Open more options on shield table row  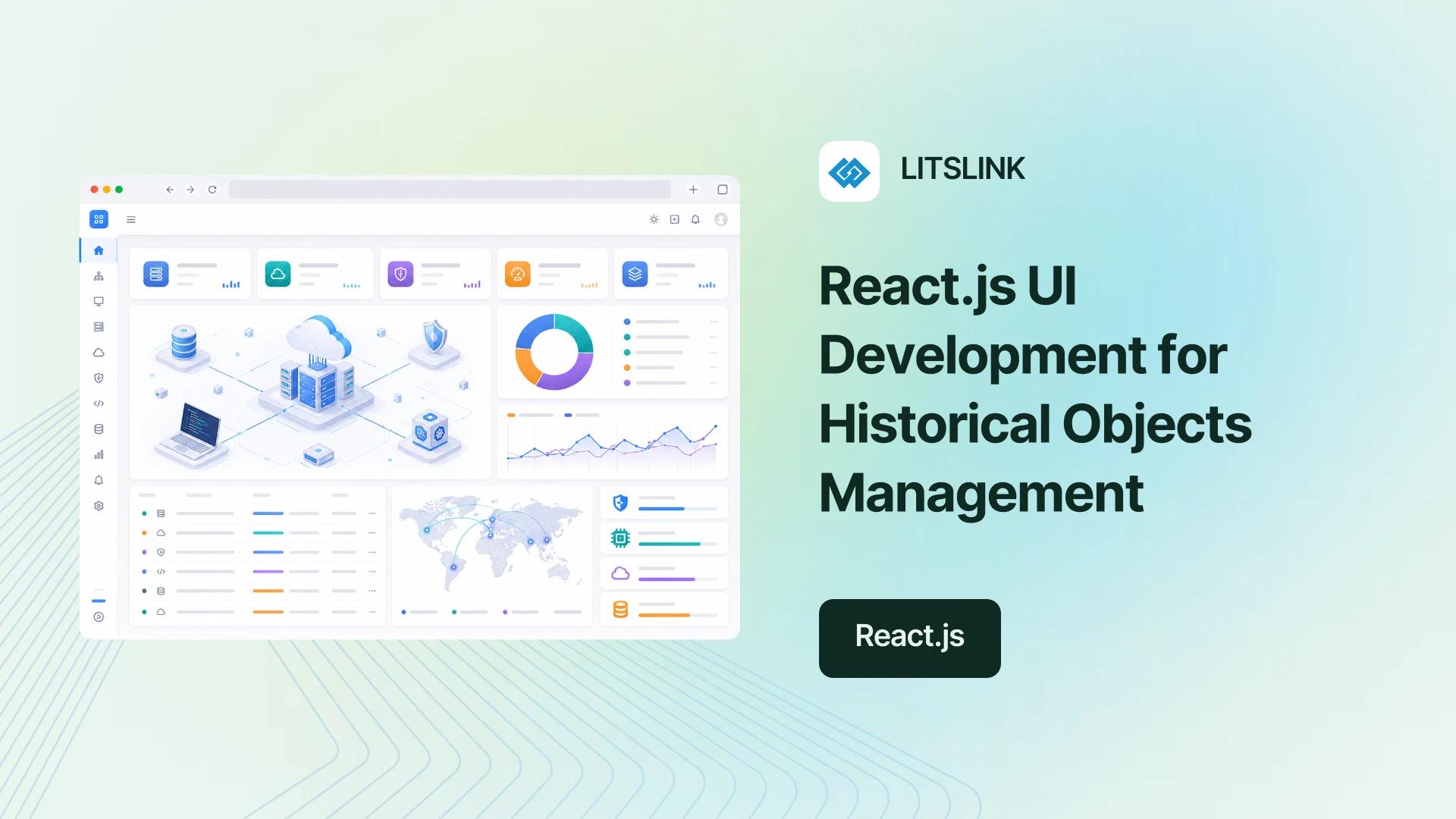coord(372,552)
